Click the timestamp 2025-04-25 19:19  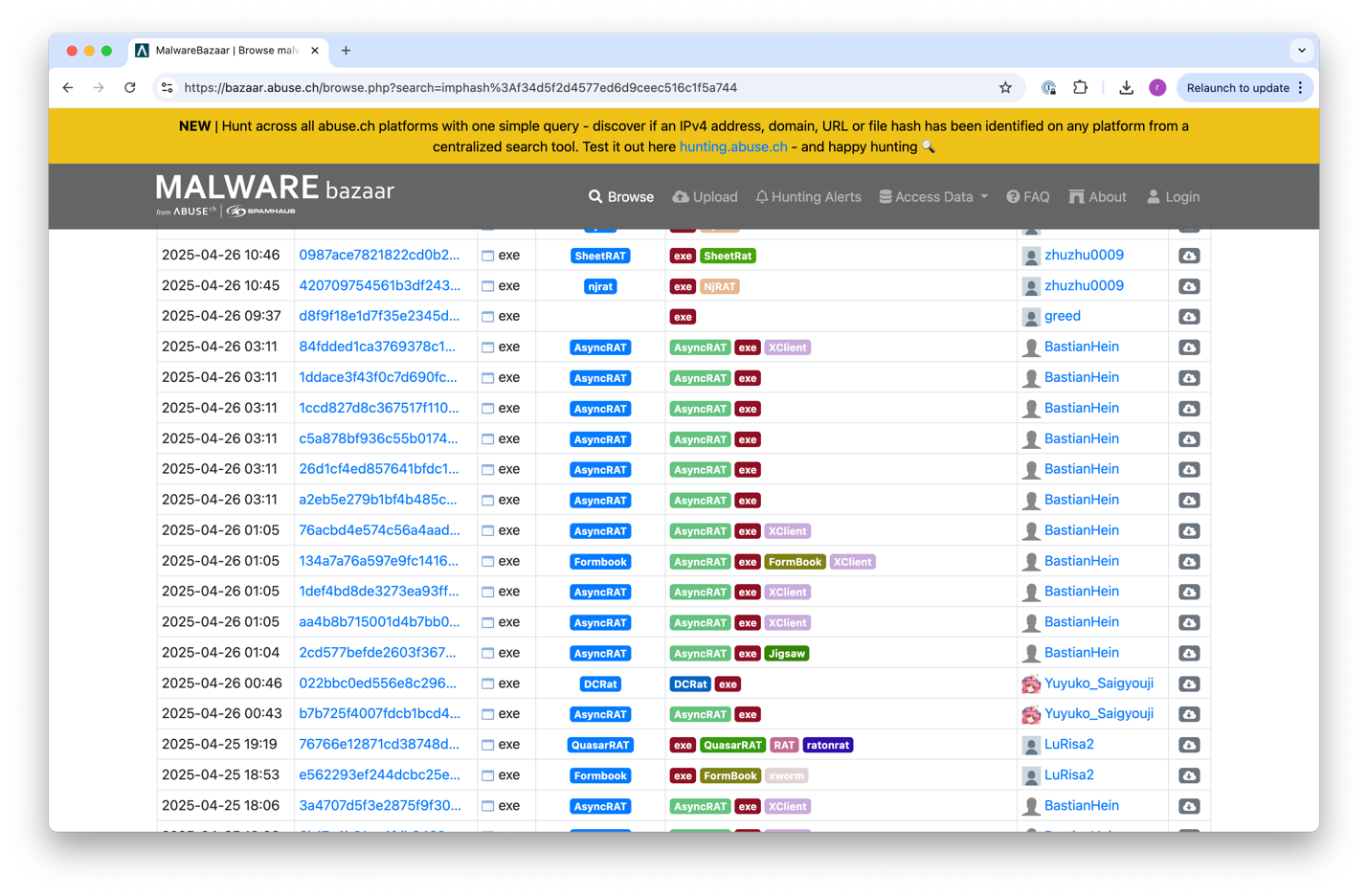(220, 745)
